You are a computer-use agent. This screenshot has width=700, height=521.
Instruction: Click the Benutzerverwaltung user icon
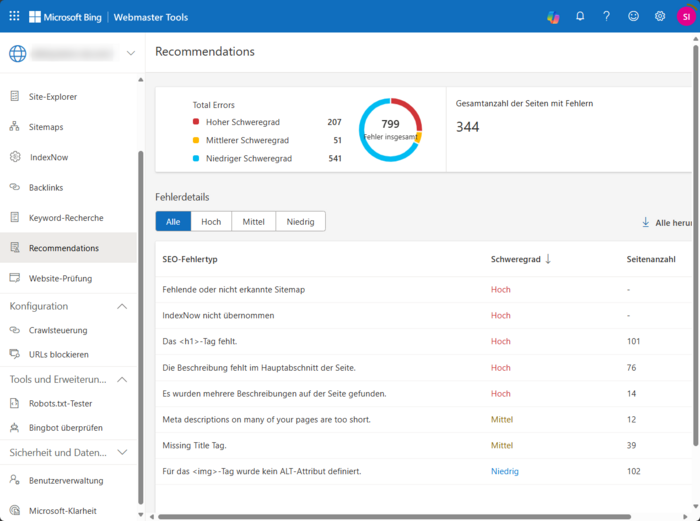[x=15, y=480]
